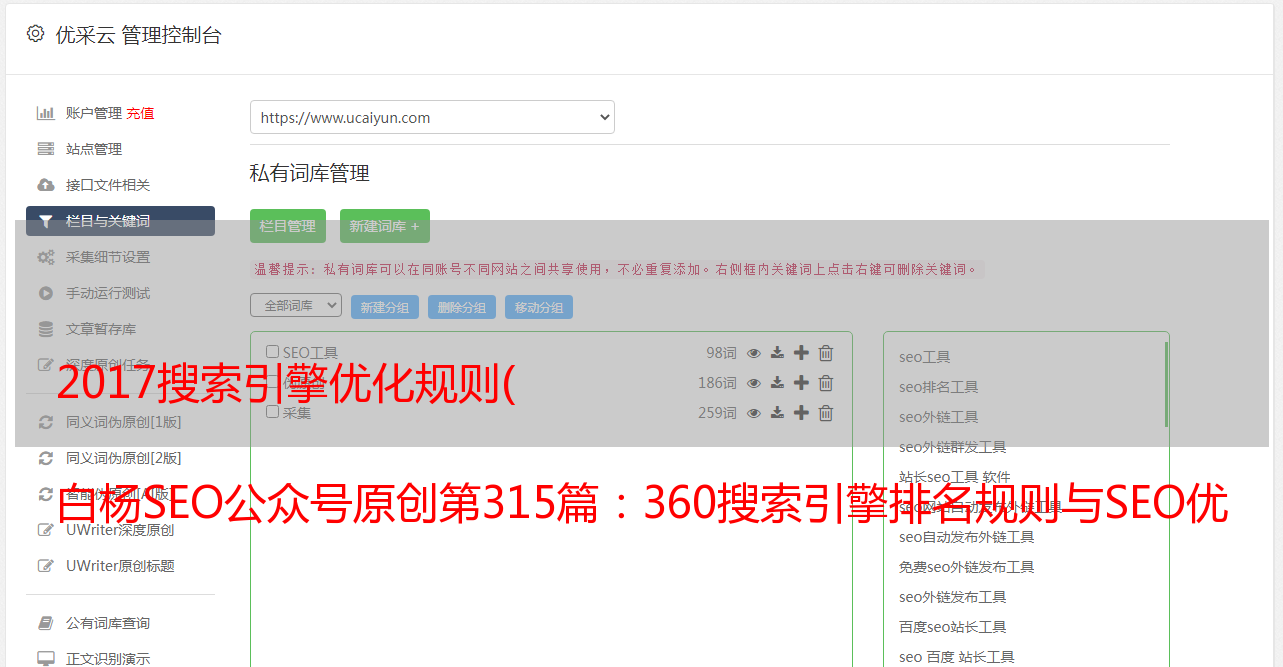The width and height of the screenshot is (1283, 667).
Task: Select keyword seo排名工具 in the right list
Action: coord(939,387)
